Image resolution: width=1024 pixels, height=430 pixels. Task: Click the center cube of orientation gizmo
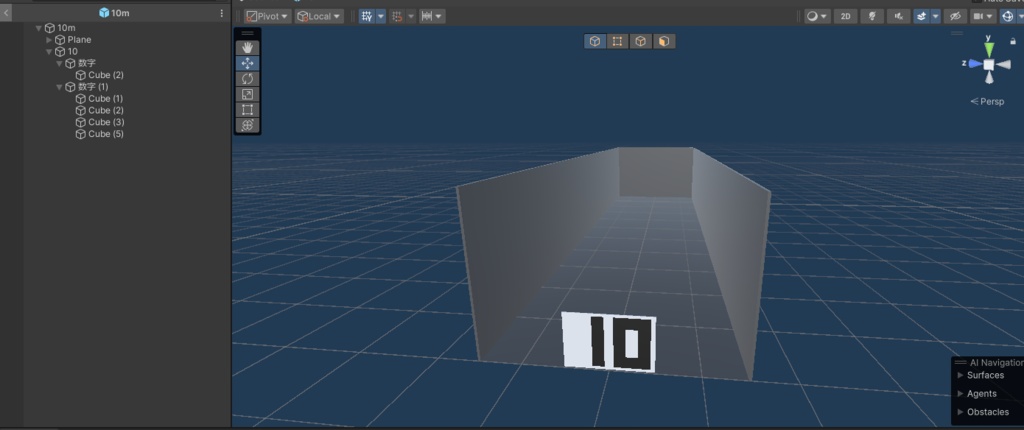tap(989, 64)
